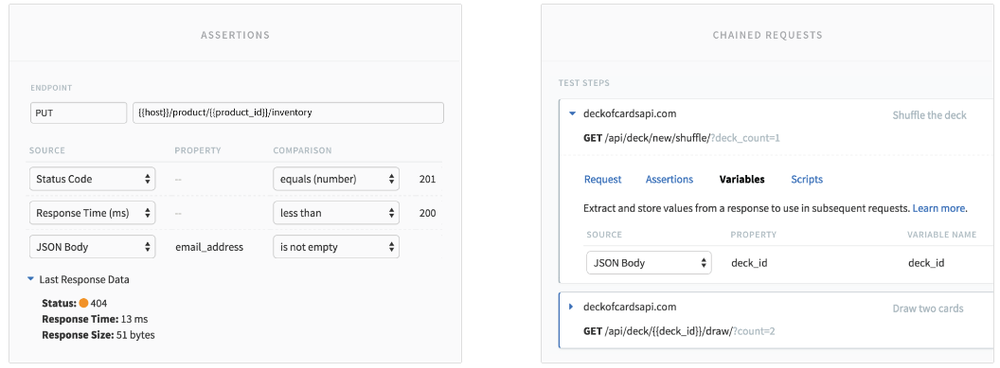Switch to the Scripts tab

click(807, 179)
